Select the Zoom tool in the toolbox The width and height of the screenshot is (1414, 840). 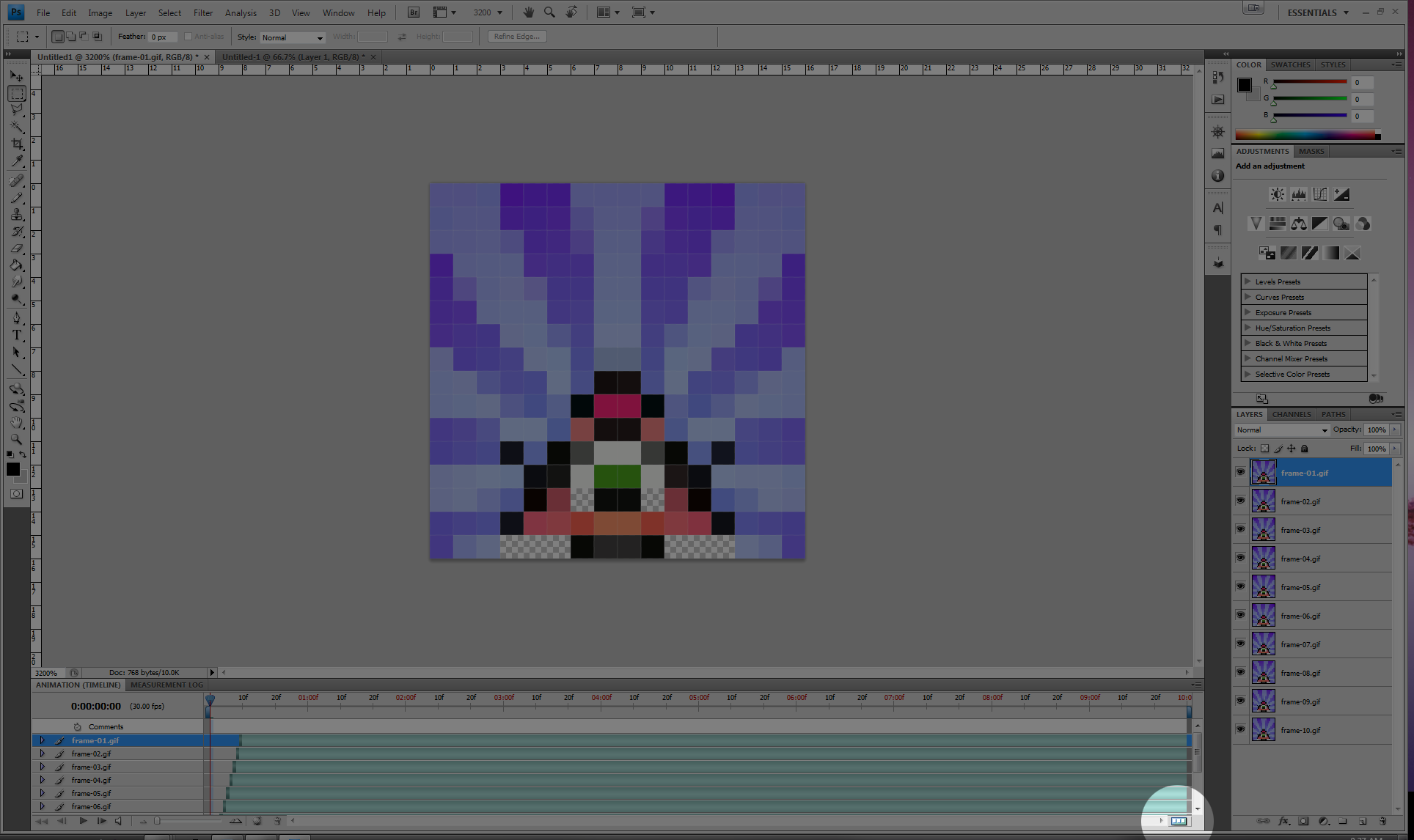[17, 439]
